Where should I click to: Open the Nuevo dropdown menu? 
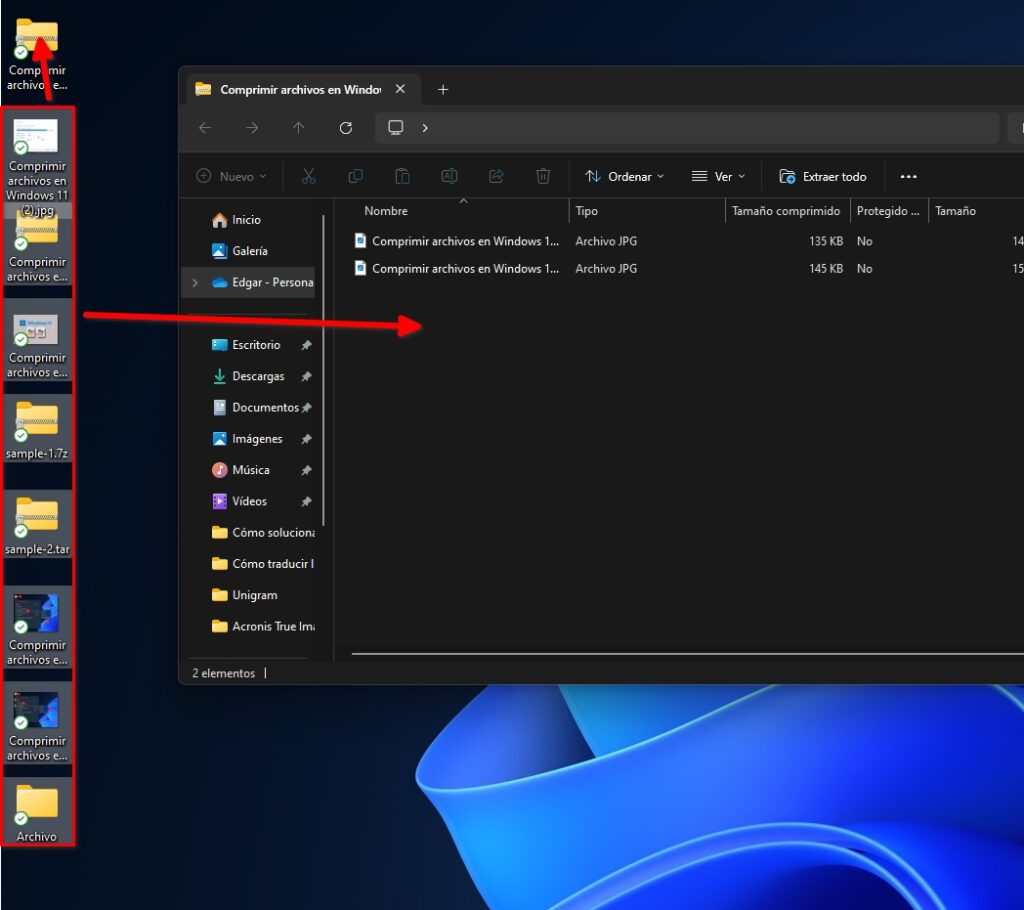coord(231,176)
